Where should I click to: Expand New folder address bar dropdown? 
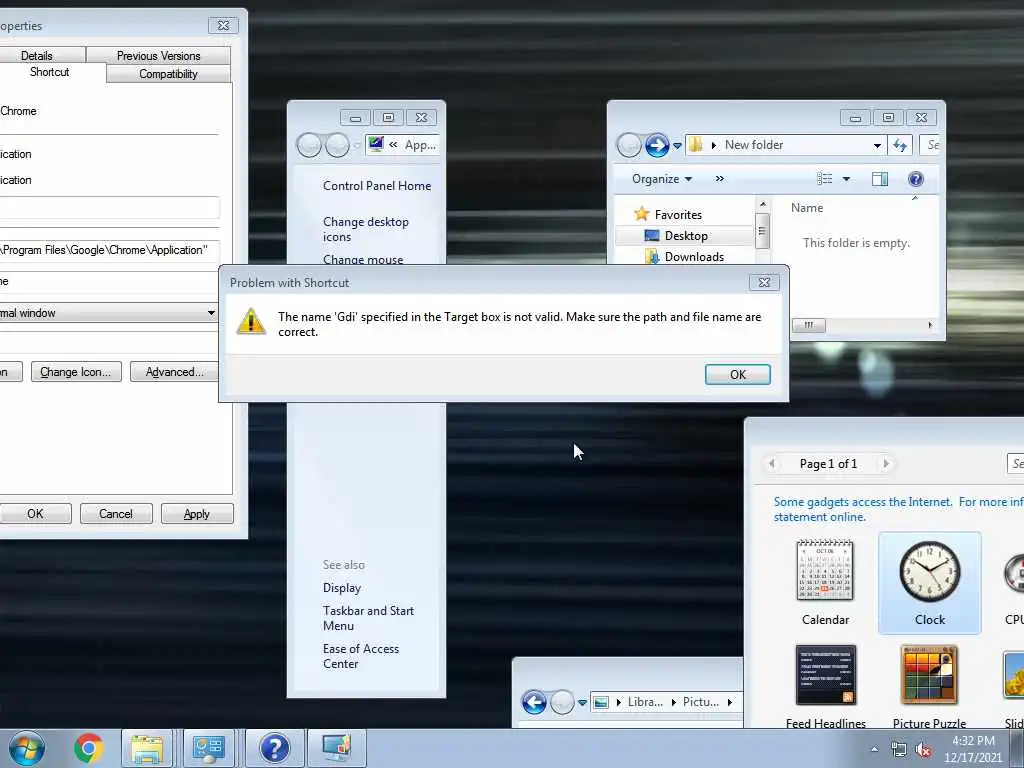pos(877,146)
